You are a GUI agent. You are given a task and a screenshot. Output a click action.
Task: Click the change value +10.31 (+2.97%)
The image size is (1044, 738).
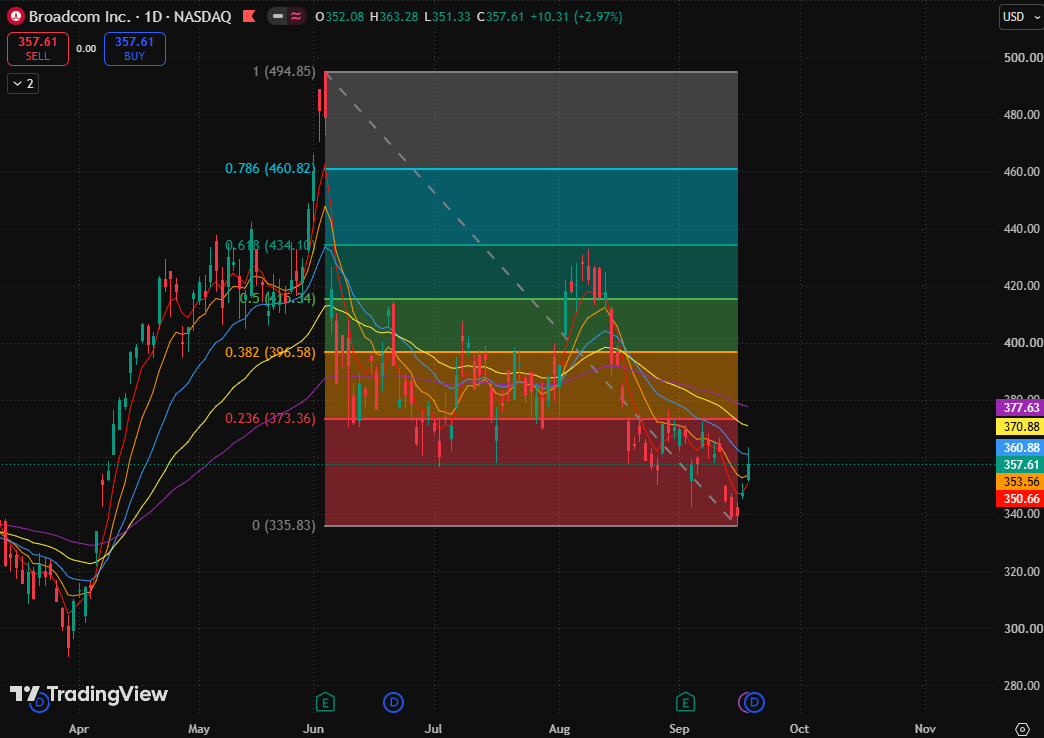tap(576, 17)
